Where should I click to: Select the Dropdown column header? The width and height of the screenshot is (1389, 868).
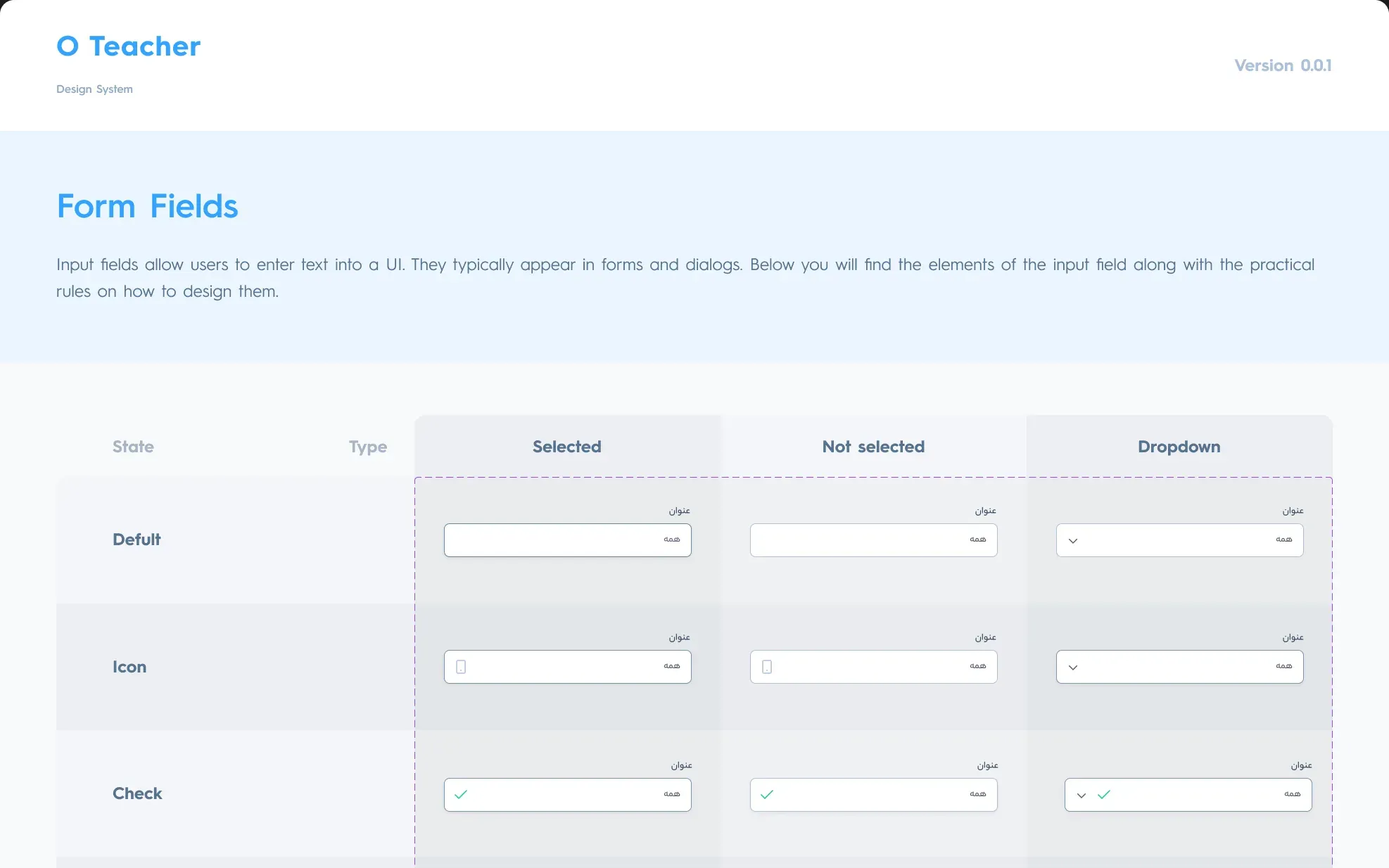1179,447
